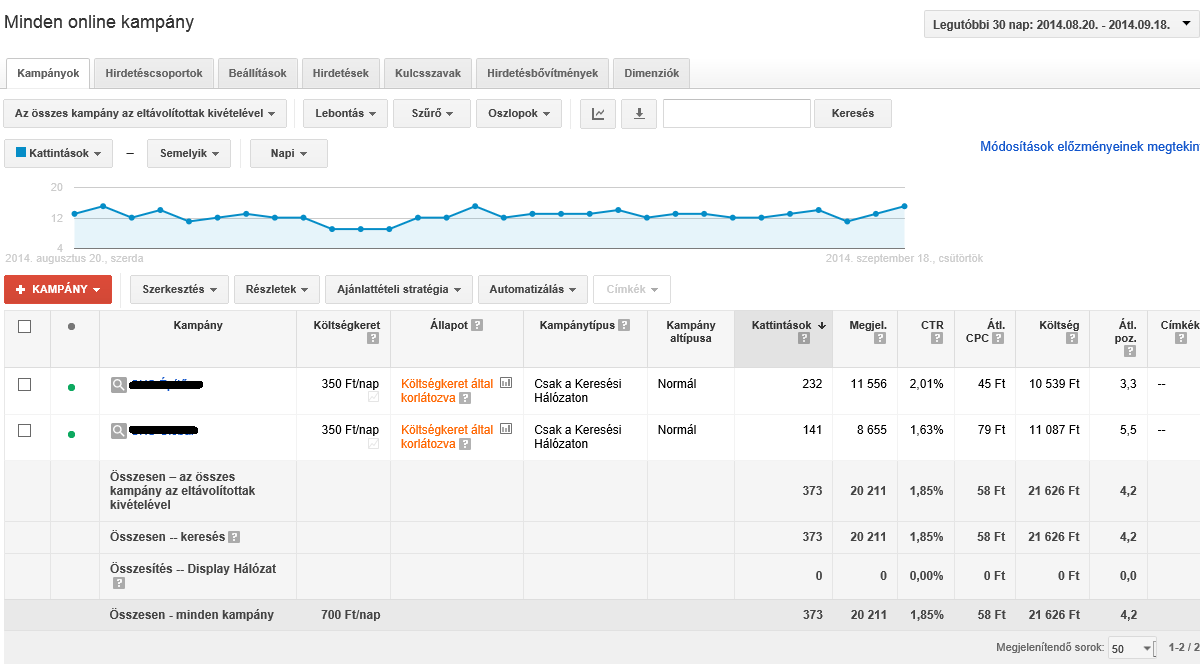Open the Lebontás dropdown
Viewport: 1200px width, 670px height.
click(x=345, y=113)
